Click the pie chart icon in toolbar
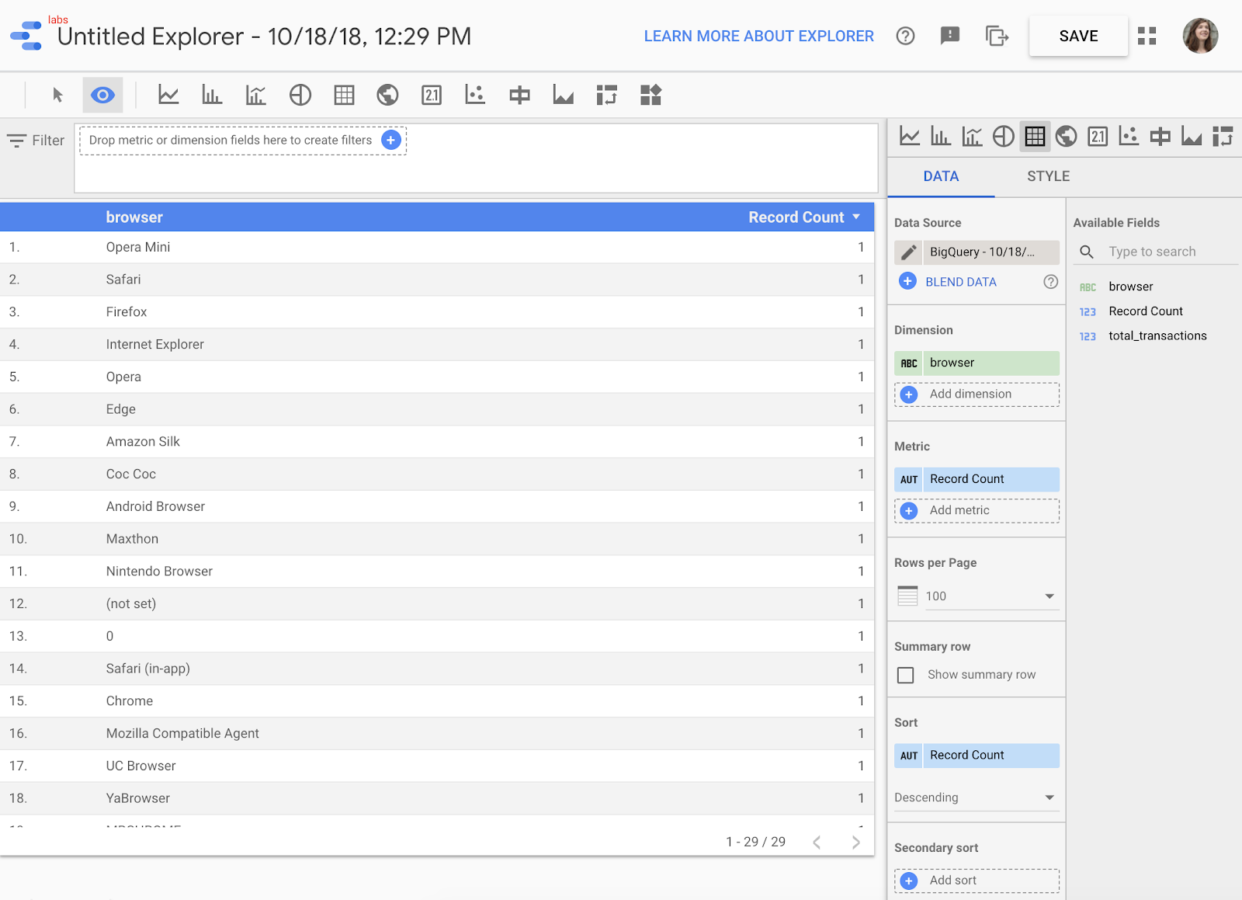Image resolution: width=1242 pixels, height=900 pixels. coord(300,95)
